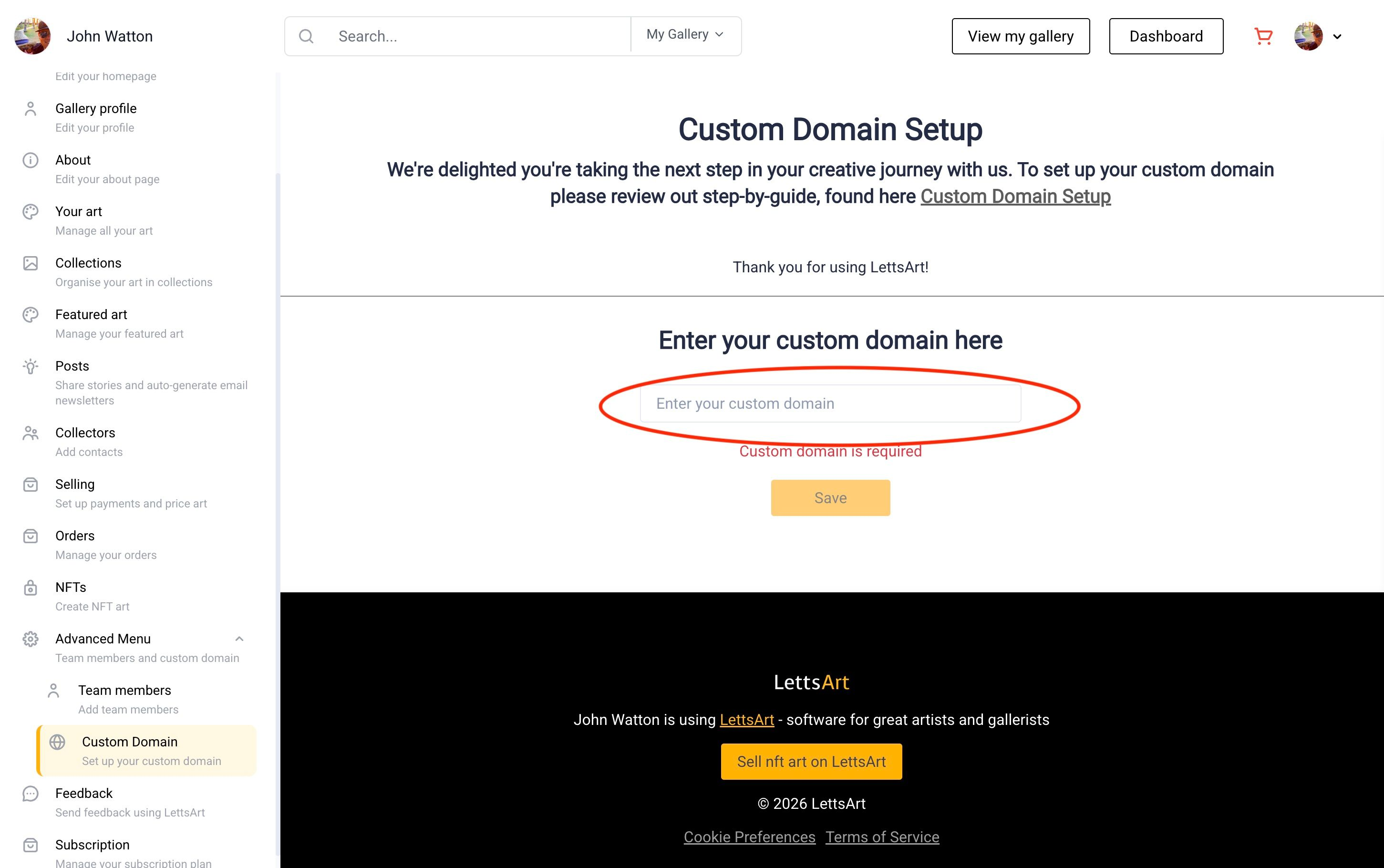Click the About info icon in sidebar
This screenshot has height=868, width=1384.
coord(31,160)
